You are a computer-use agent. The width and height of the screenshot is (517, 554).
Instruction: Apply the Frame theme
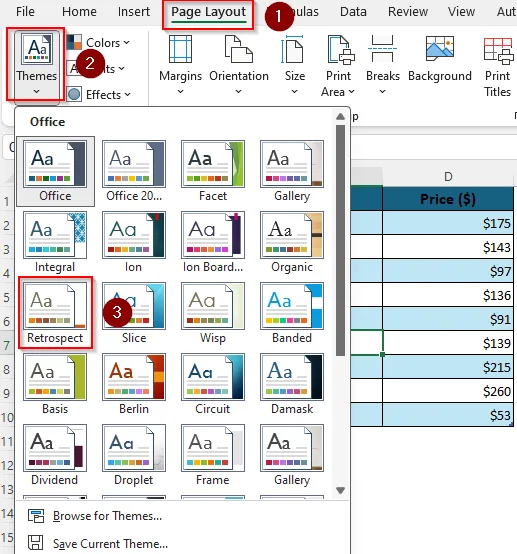(x=213, y=455)
